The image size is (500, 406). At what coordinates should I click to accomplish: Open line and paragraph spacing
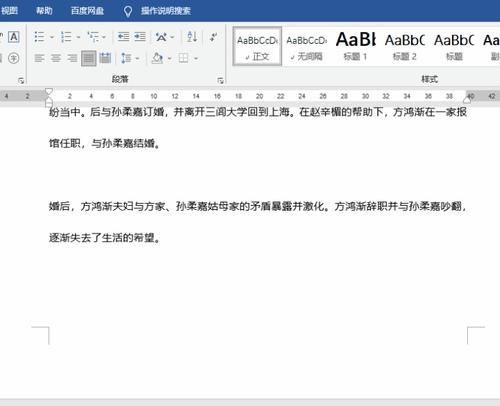coord(126,59)
